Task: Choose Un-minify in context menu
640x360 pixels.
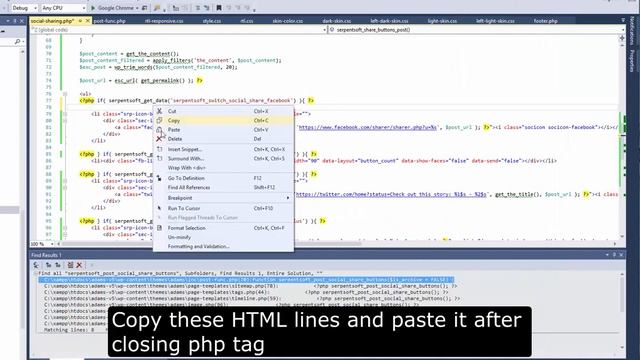Action: pos(223,237)
